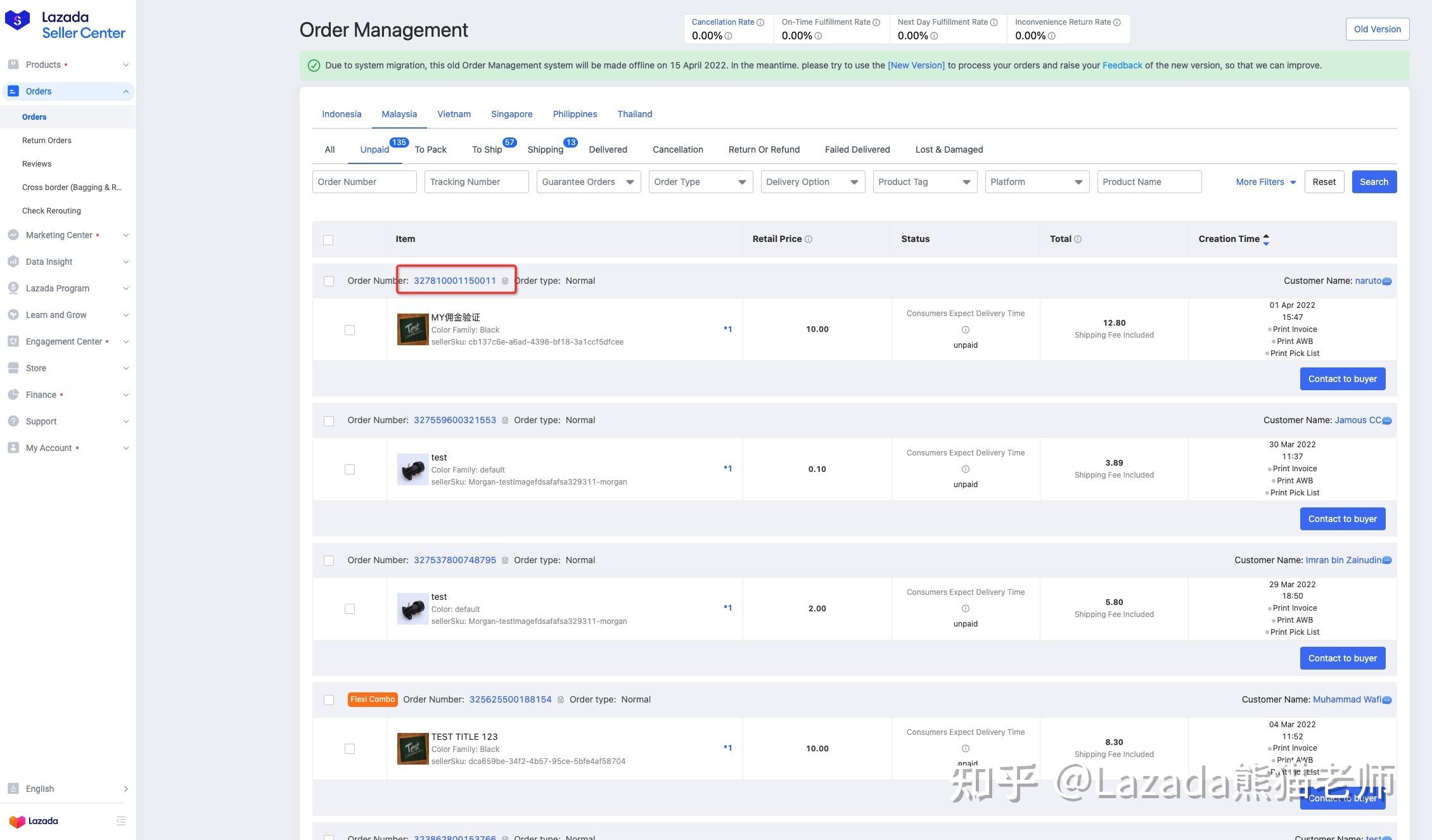Click the Total column info icon
The width and height of the screenshot is (1432, 840).
(1078, 239)
